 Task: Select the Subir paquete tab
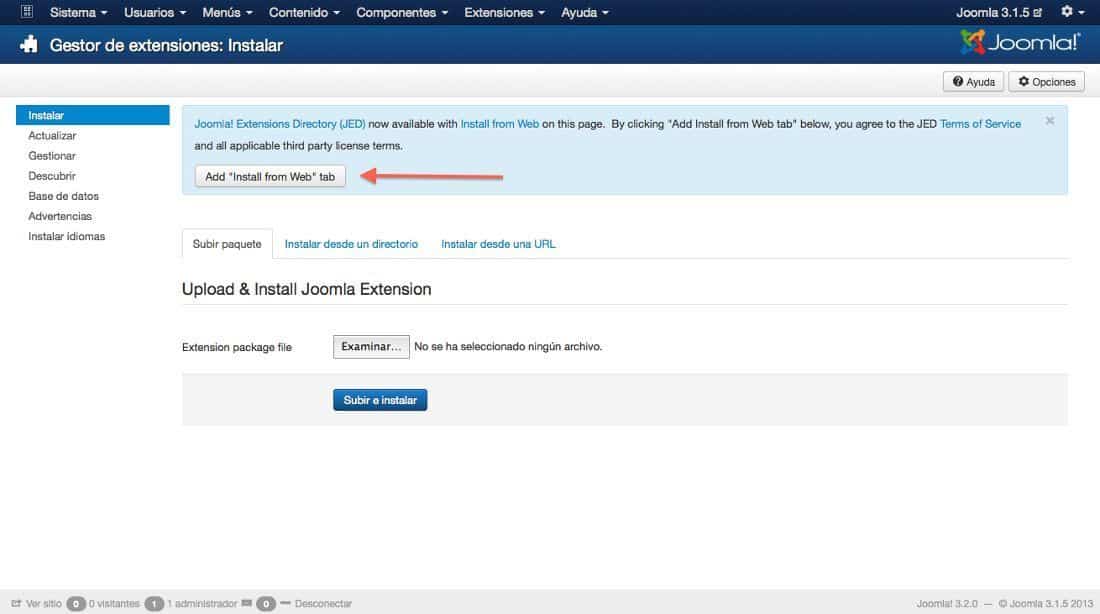click(227, 244)
